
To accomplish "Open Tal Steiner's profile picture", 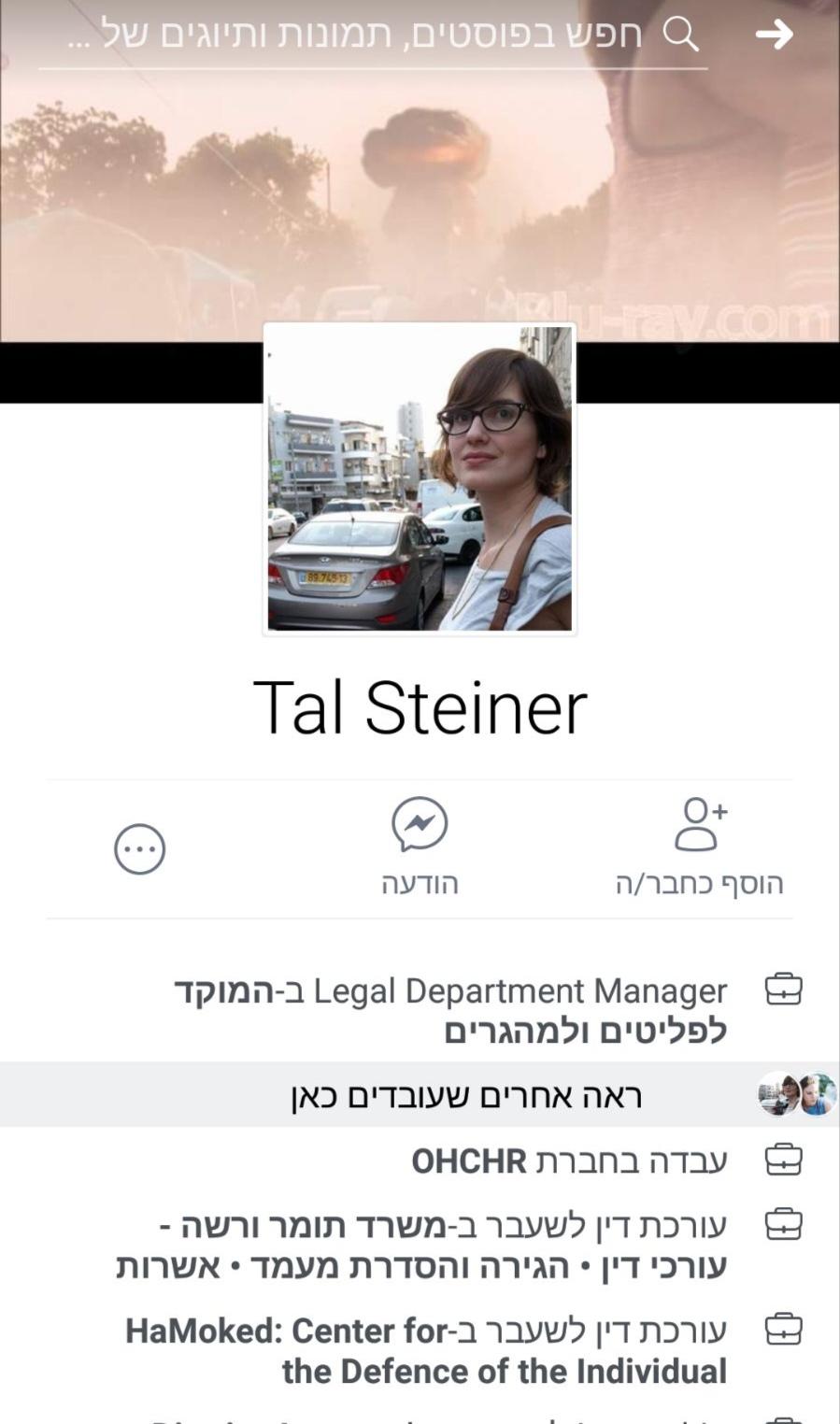I will 420,478.
